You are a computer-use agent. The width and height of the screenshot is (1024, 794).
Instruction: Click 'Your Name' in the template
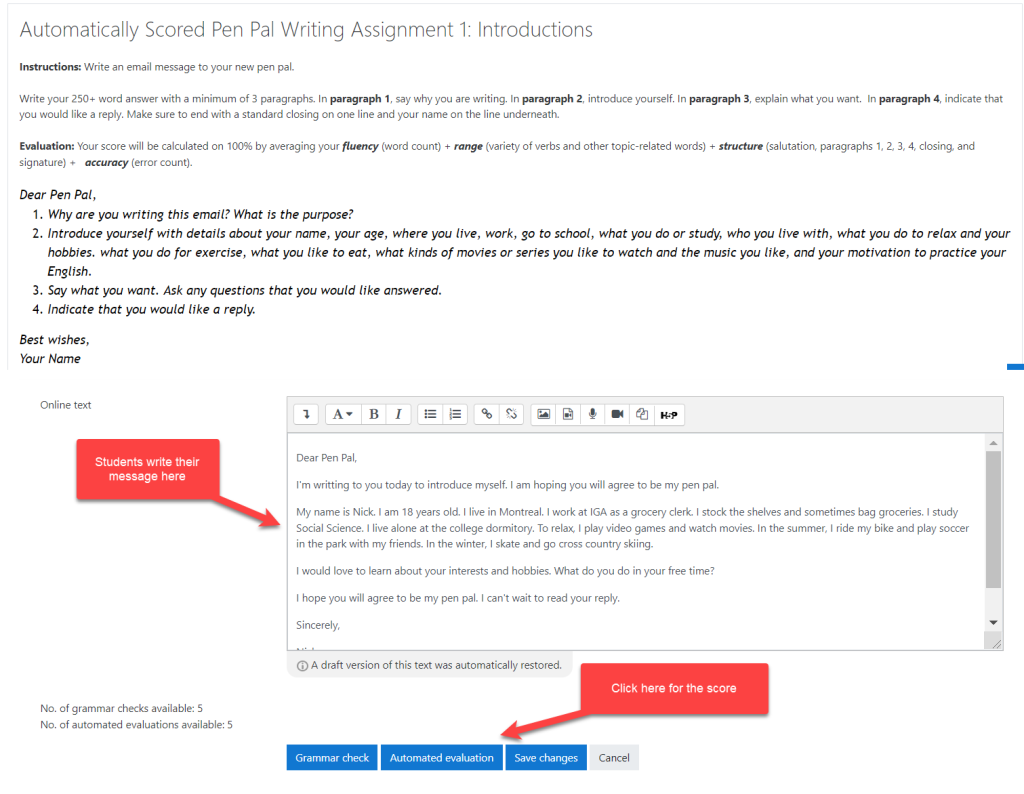pyautogui.click(x=50, y=358)
